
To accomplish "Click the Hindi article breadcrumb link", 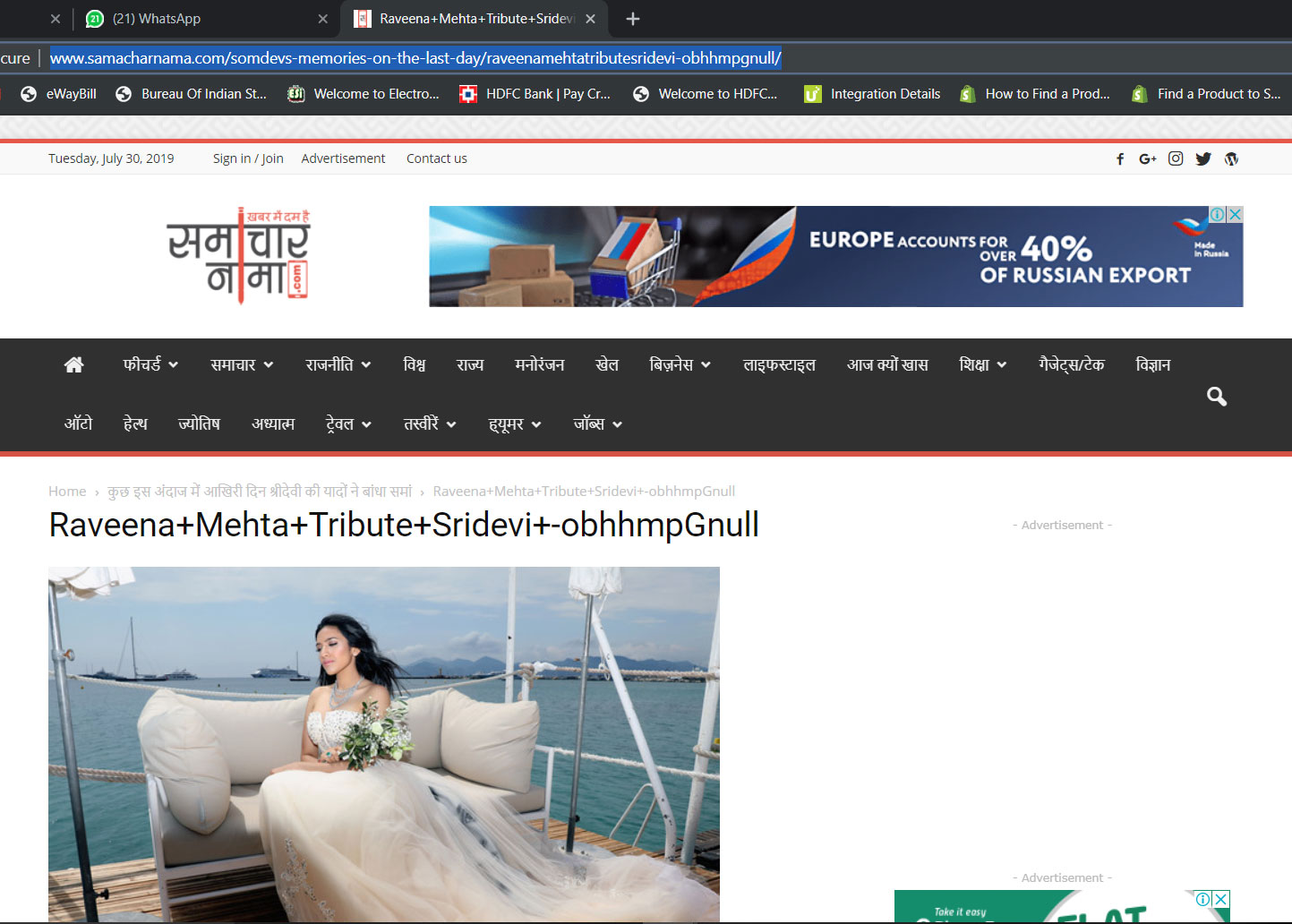I will 260,492.
